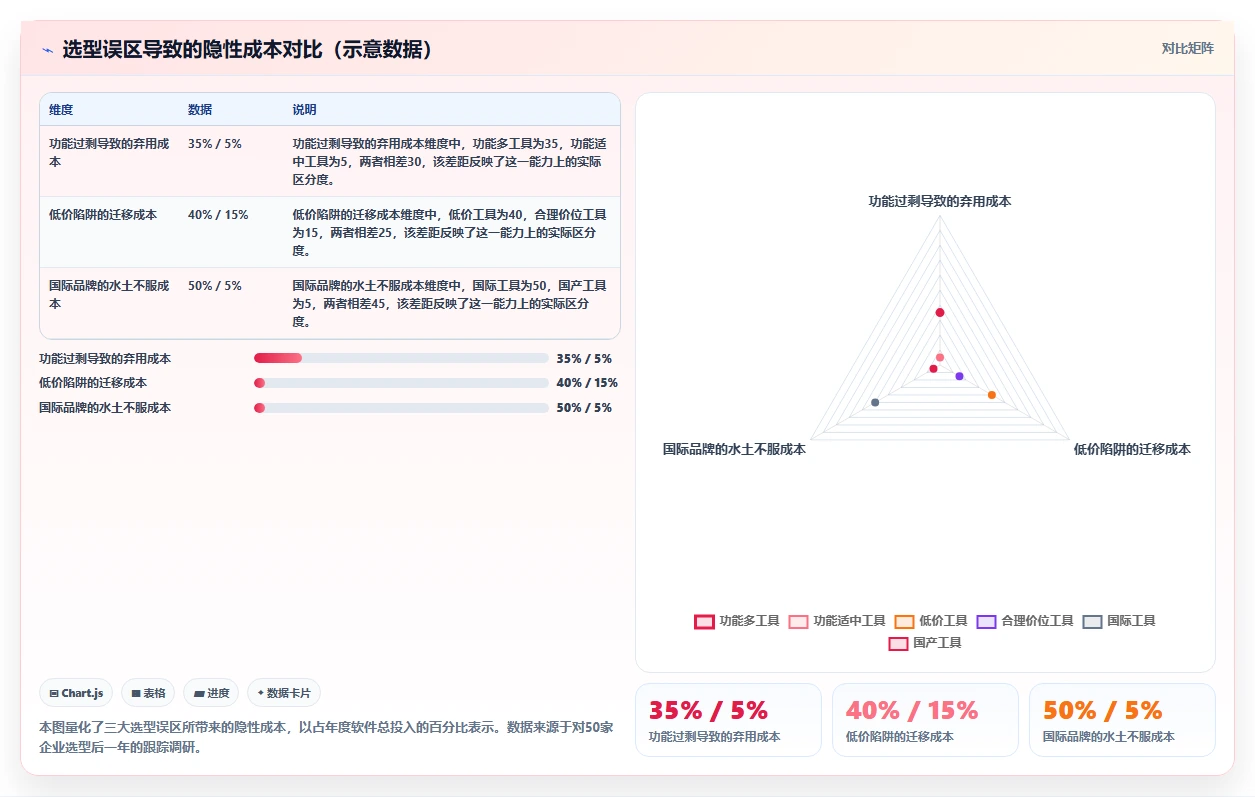Click the 低价陷阱的迁移成本 progress bar

[401, 383]
